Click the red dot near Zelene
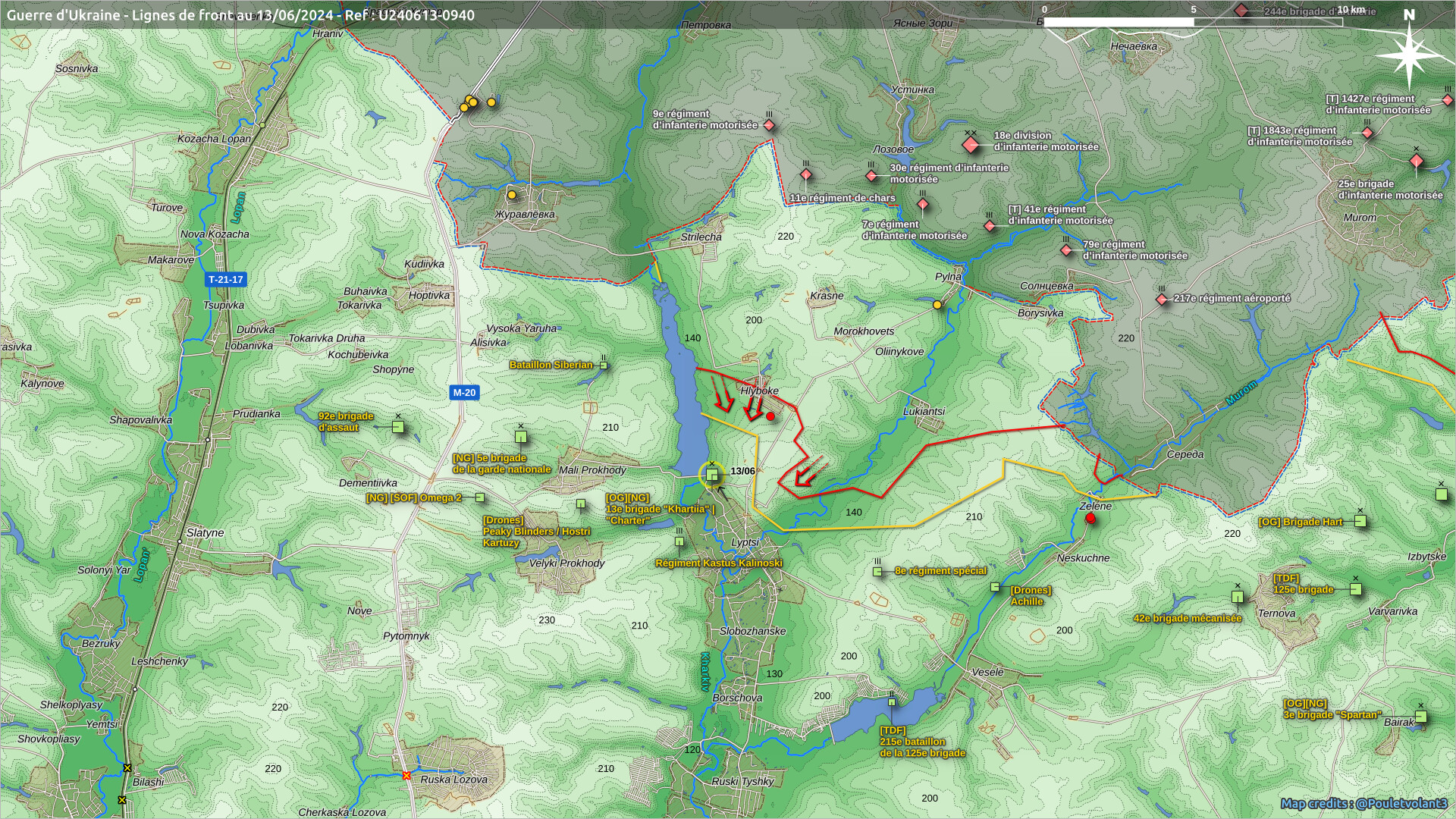This screenshot has width=1456, height=819. (1090, 519)
